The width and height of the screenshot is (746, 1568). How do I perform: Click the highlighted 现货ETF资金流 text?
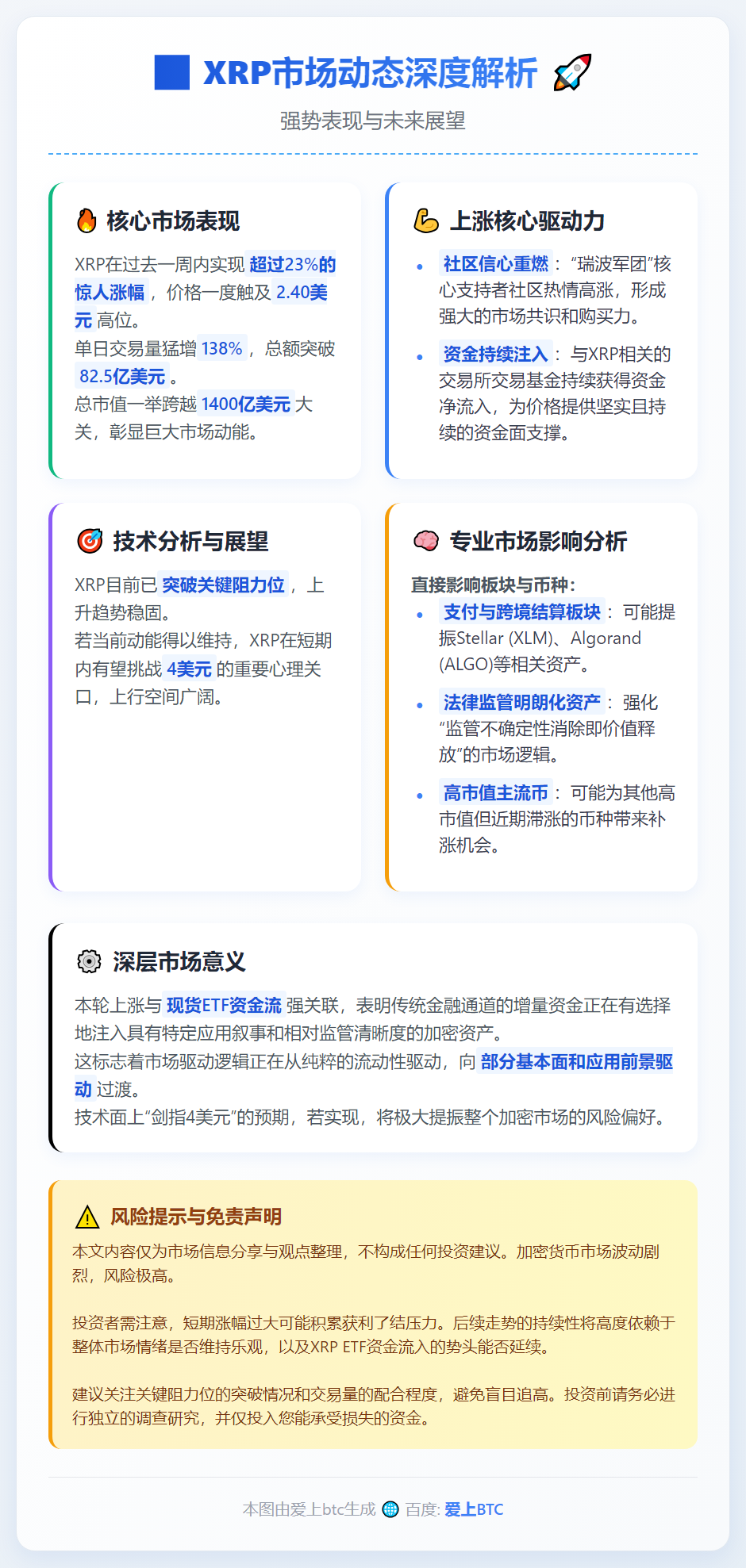(224, 1005)
